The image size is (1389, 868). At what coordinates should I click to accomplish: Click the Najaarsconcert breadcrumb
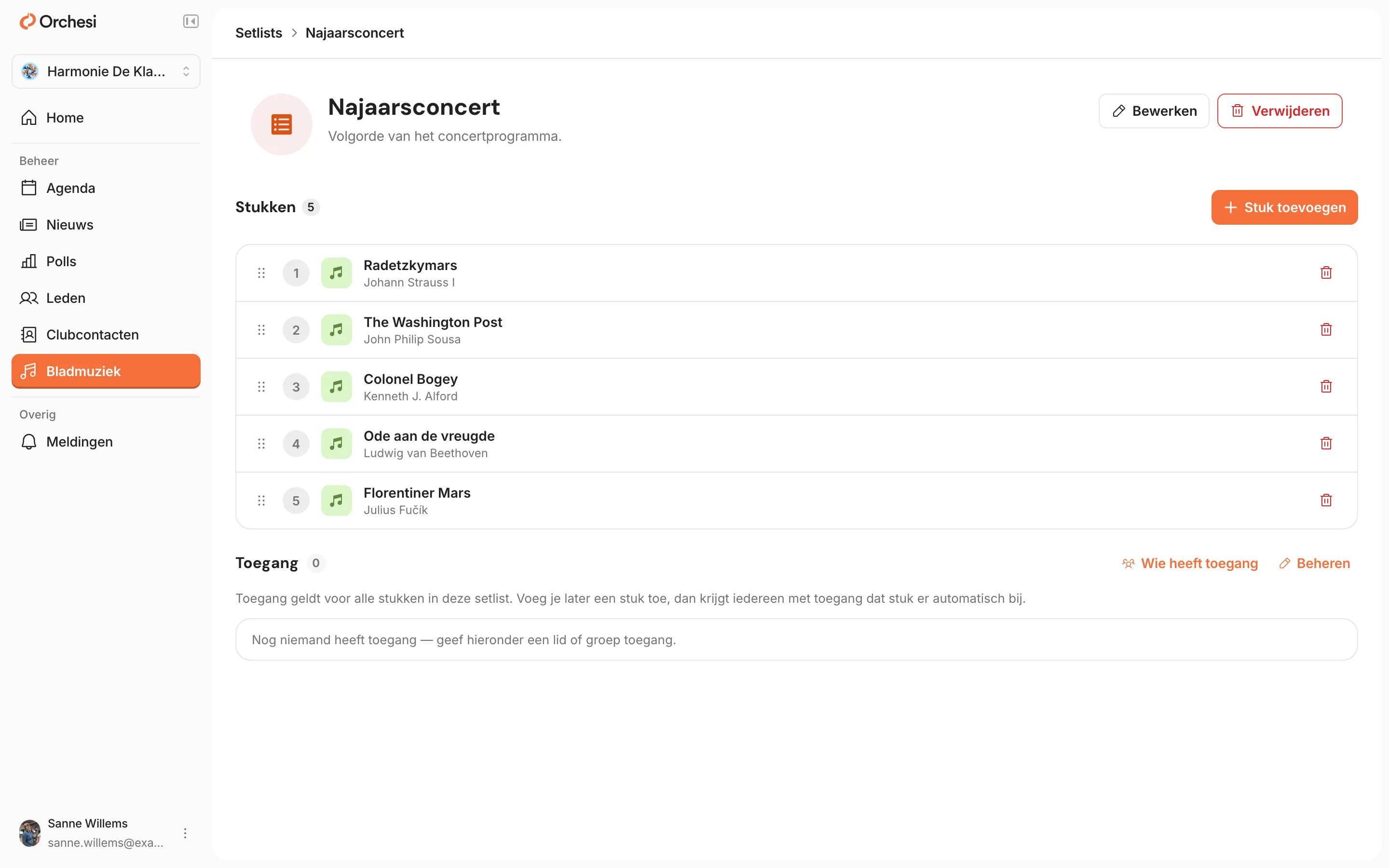tap(354, 33)
